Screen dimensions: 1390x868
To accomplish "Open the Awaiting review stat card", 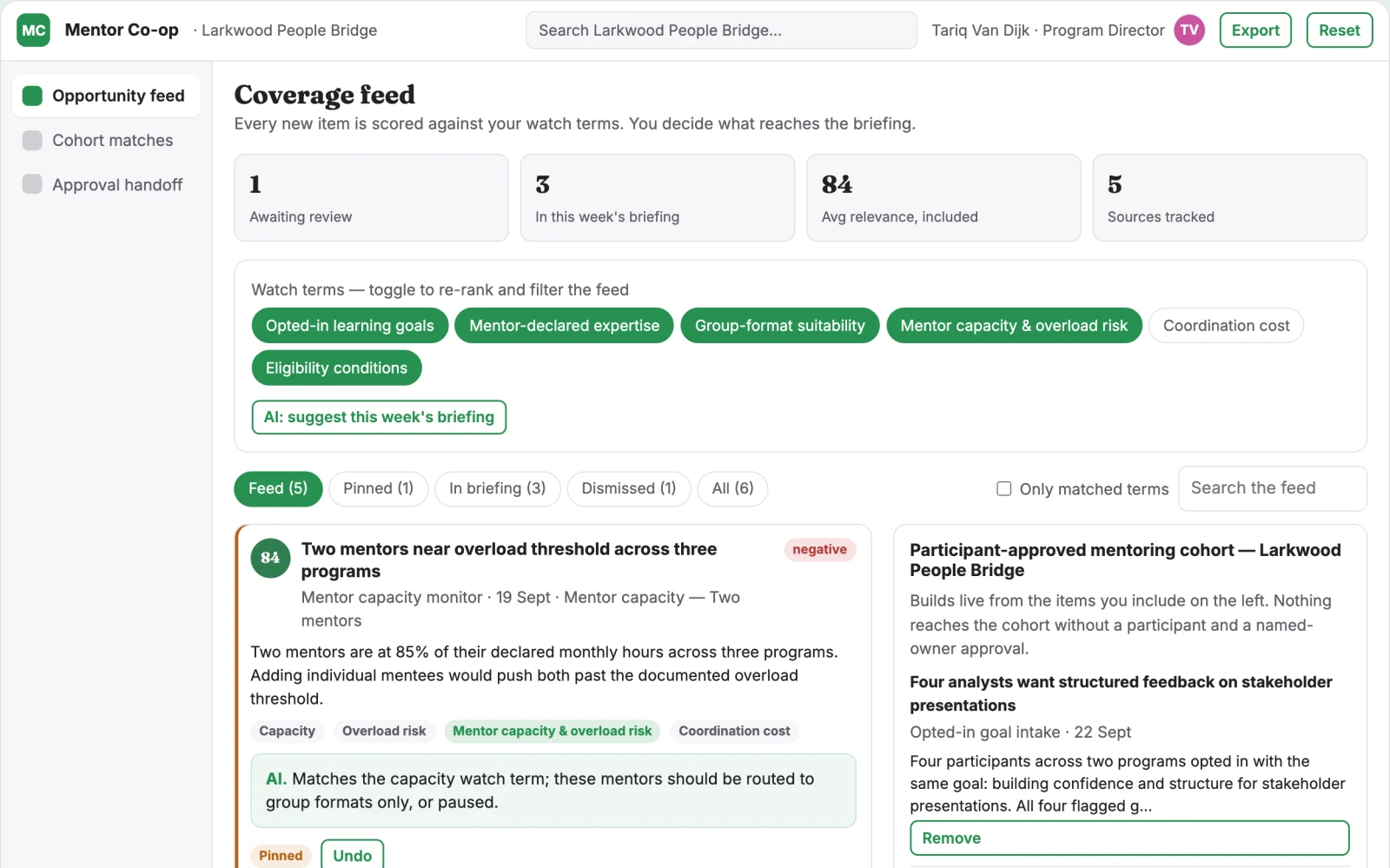I will pos(371,198).
